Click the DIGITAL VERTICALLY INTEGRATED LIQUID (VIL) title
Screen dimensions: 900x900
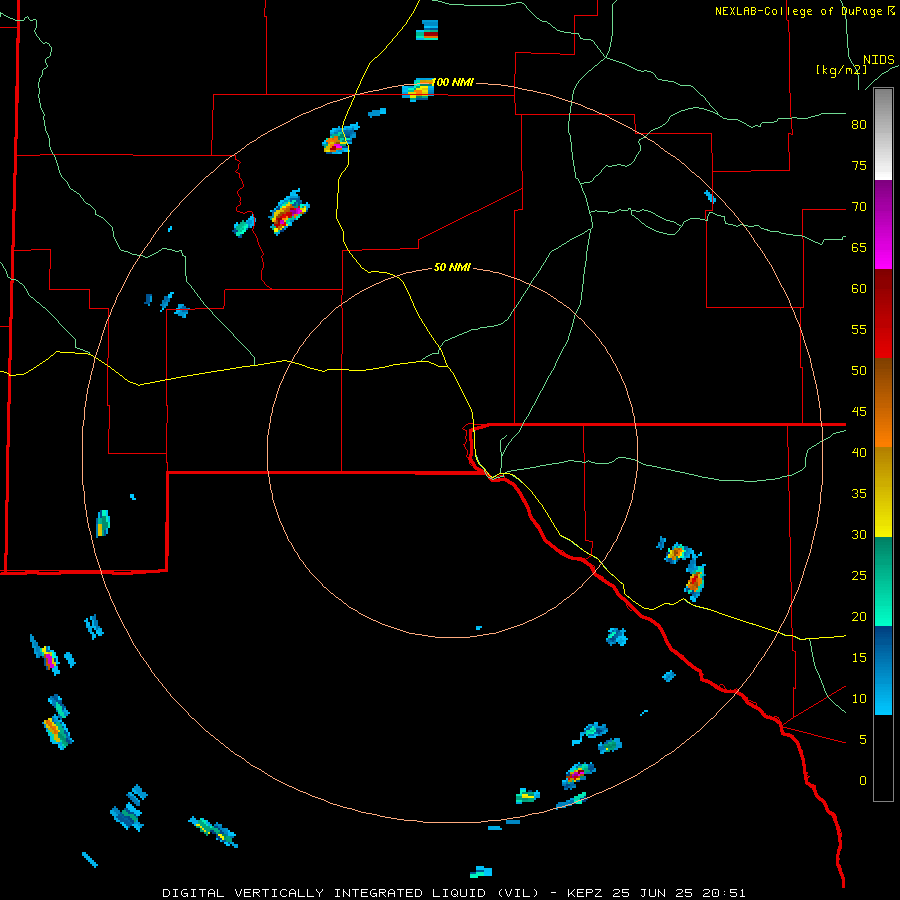351,893
